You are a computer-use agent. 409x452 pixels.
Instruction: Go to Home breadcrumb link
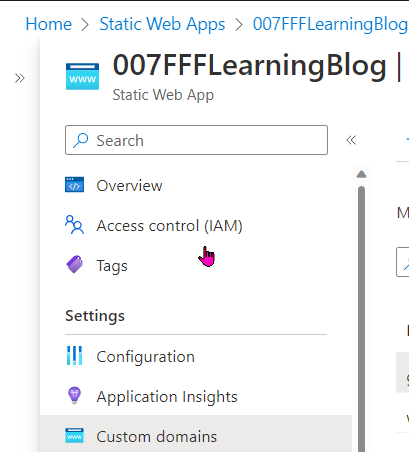(49, 24)
